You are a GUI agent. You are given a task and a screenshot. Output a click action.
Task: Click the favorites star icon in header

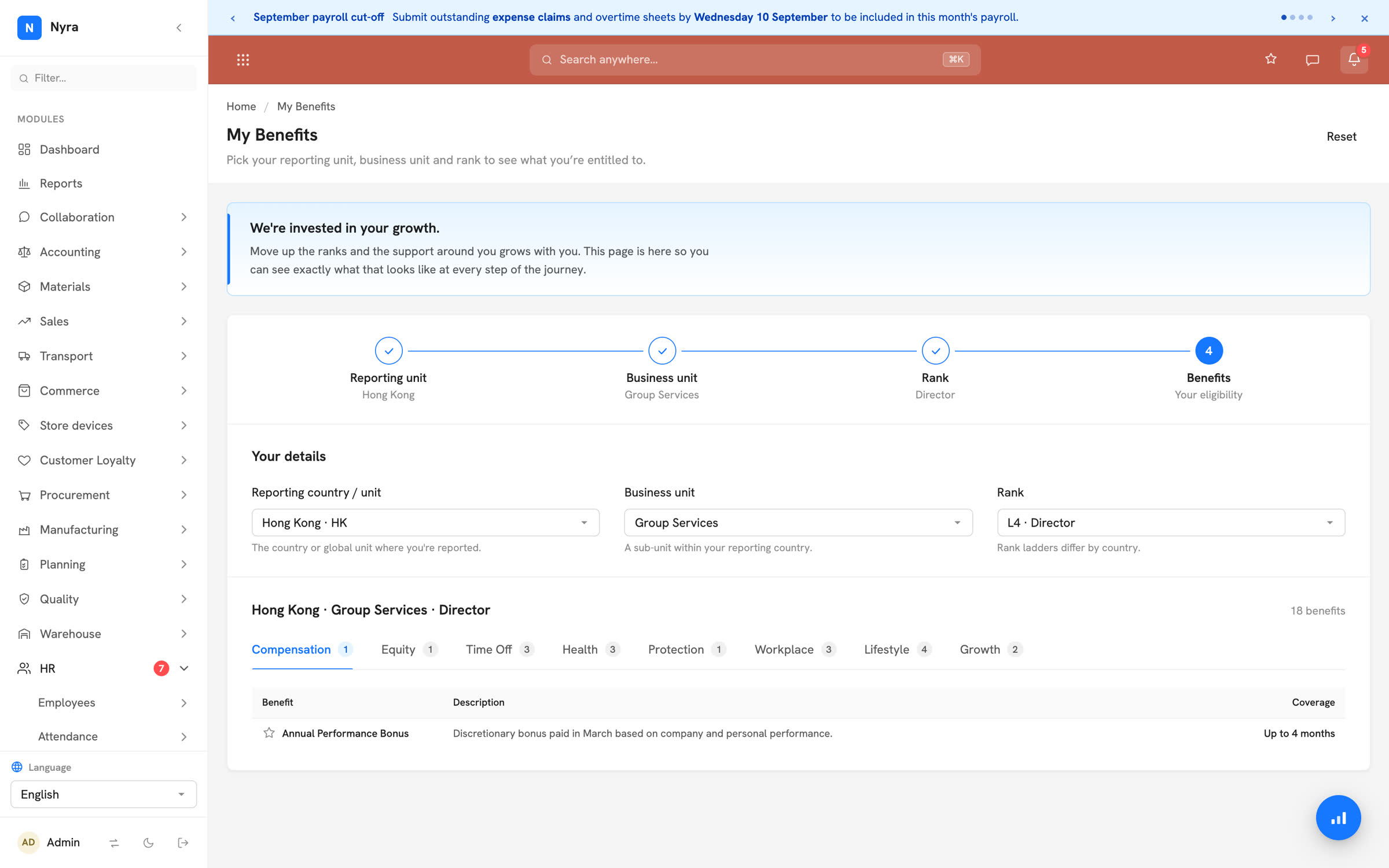click(x=1271, y=59)
